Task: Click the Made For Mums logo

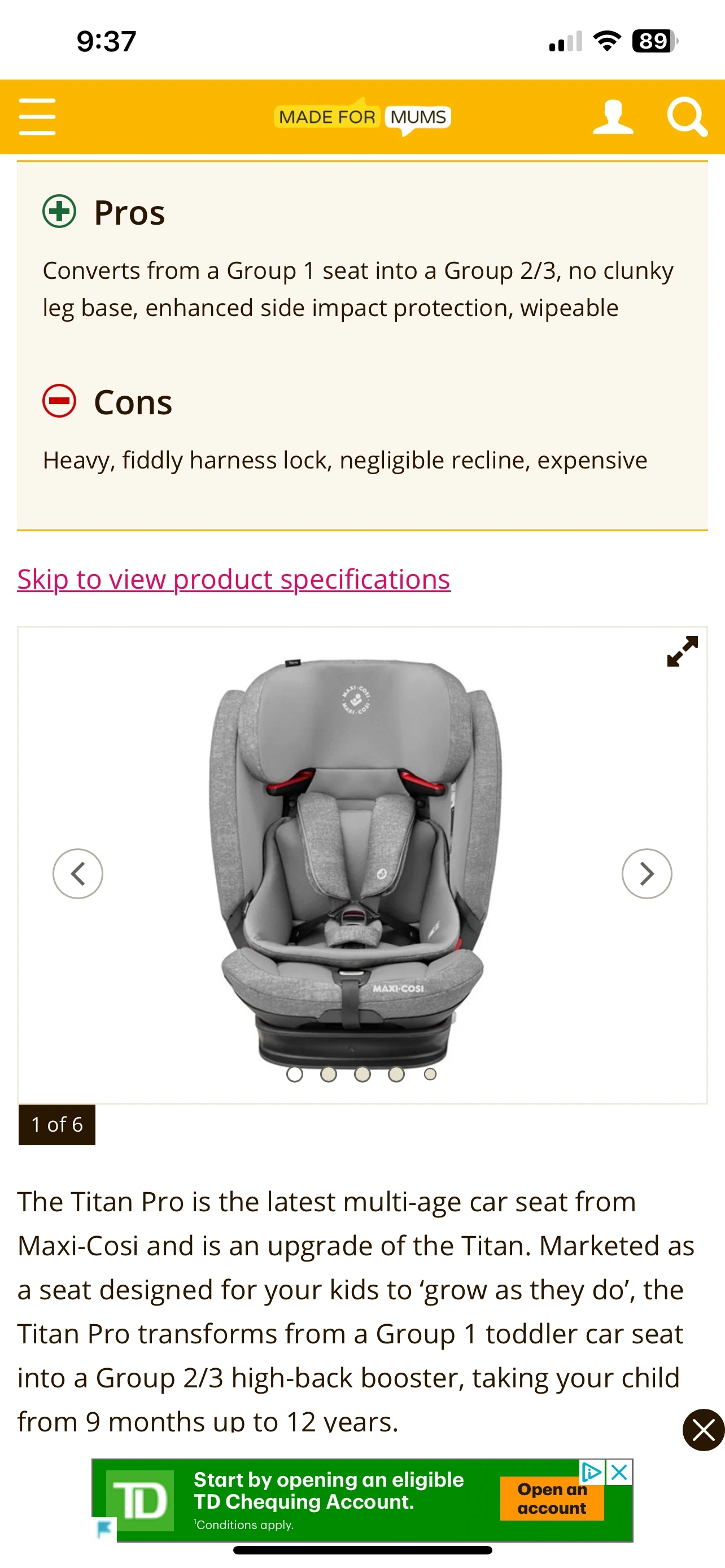Action: (362, 116)
